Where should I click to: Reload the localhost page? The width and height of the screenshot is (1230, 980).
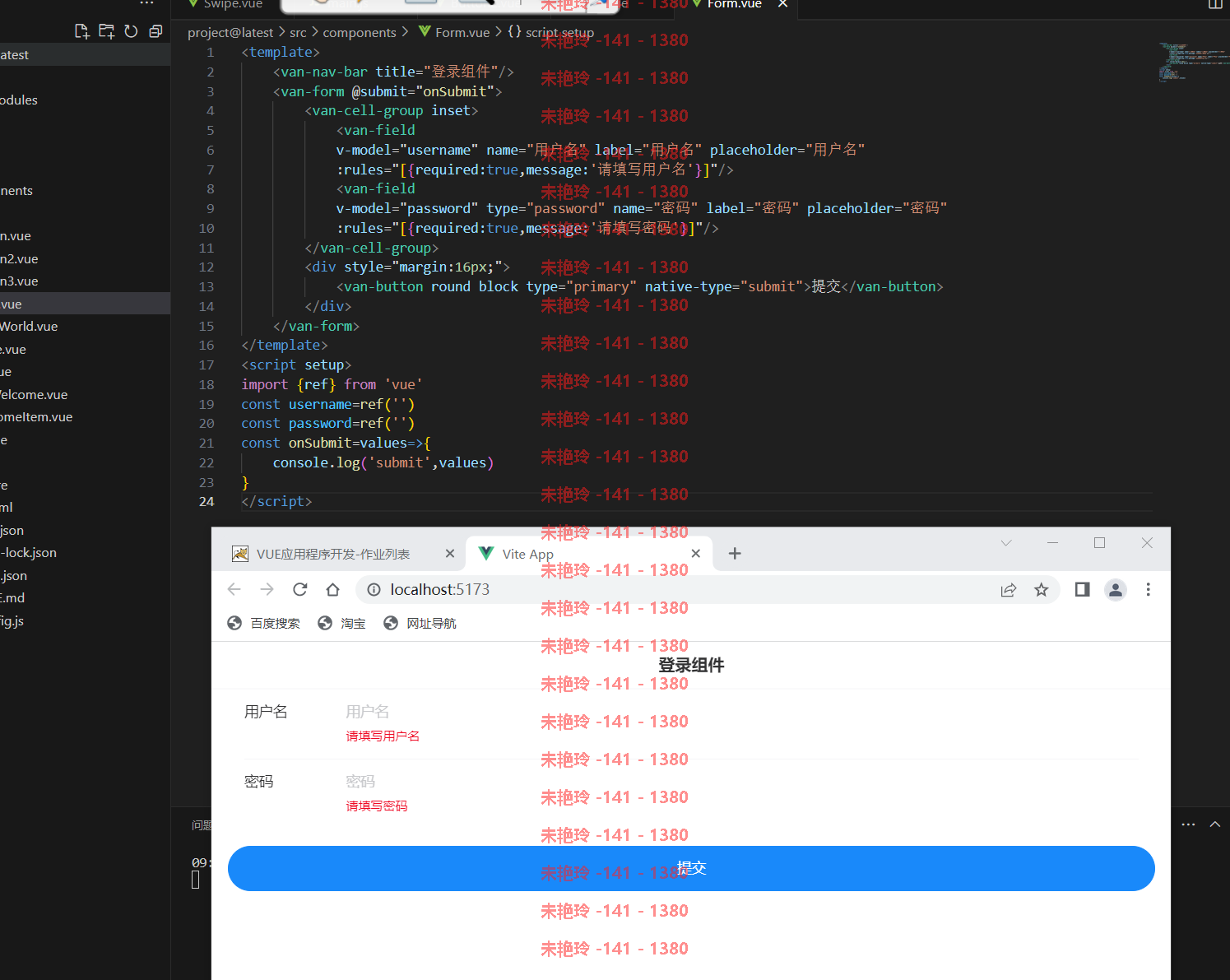pyautogui.click(x=300, y=589)
